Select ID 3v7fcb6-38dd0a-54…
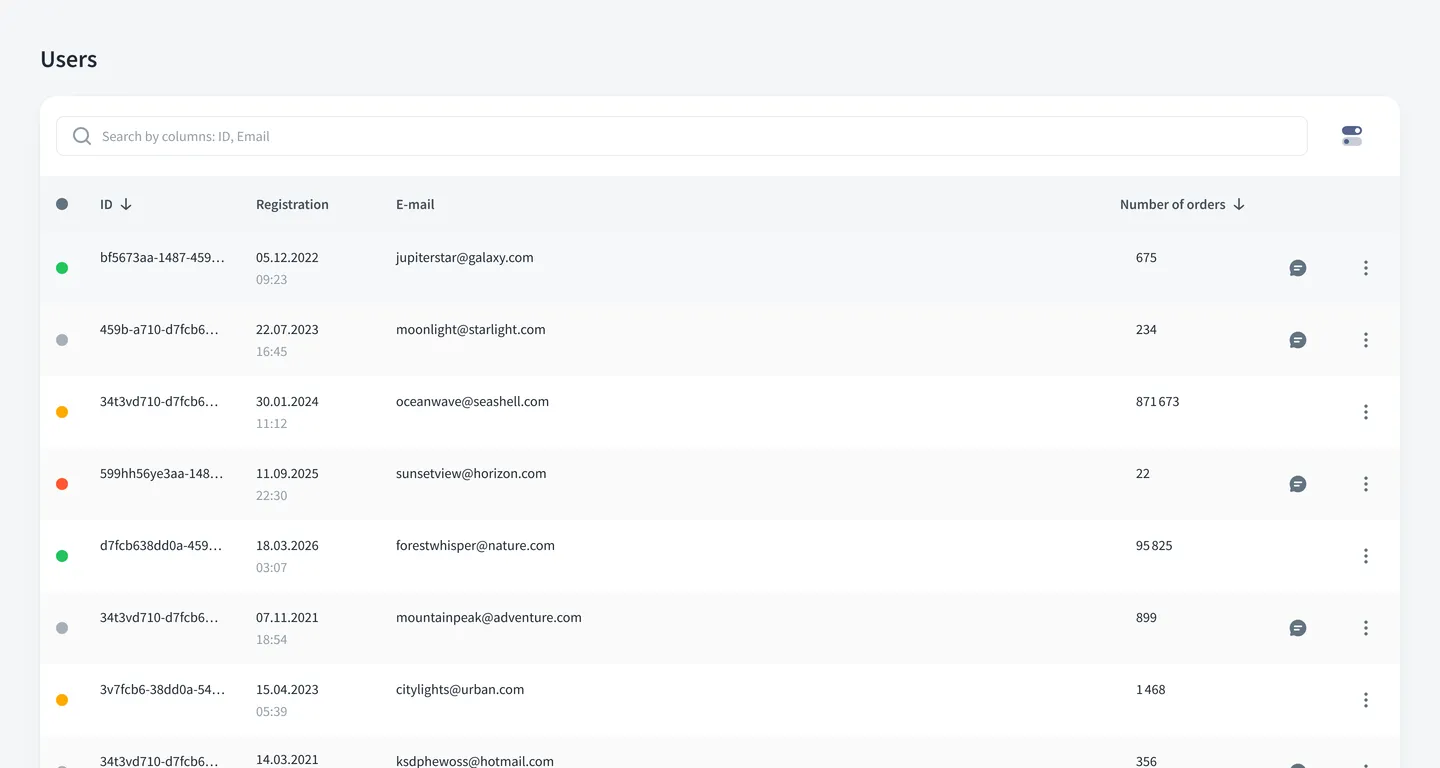1440x768 pixels. [162, 689]
